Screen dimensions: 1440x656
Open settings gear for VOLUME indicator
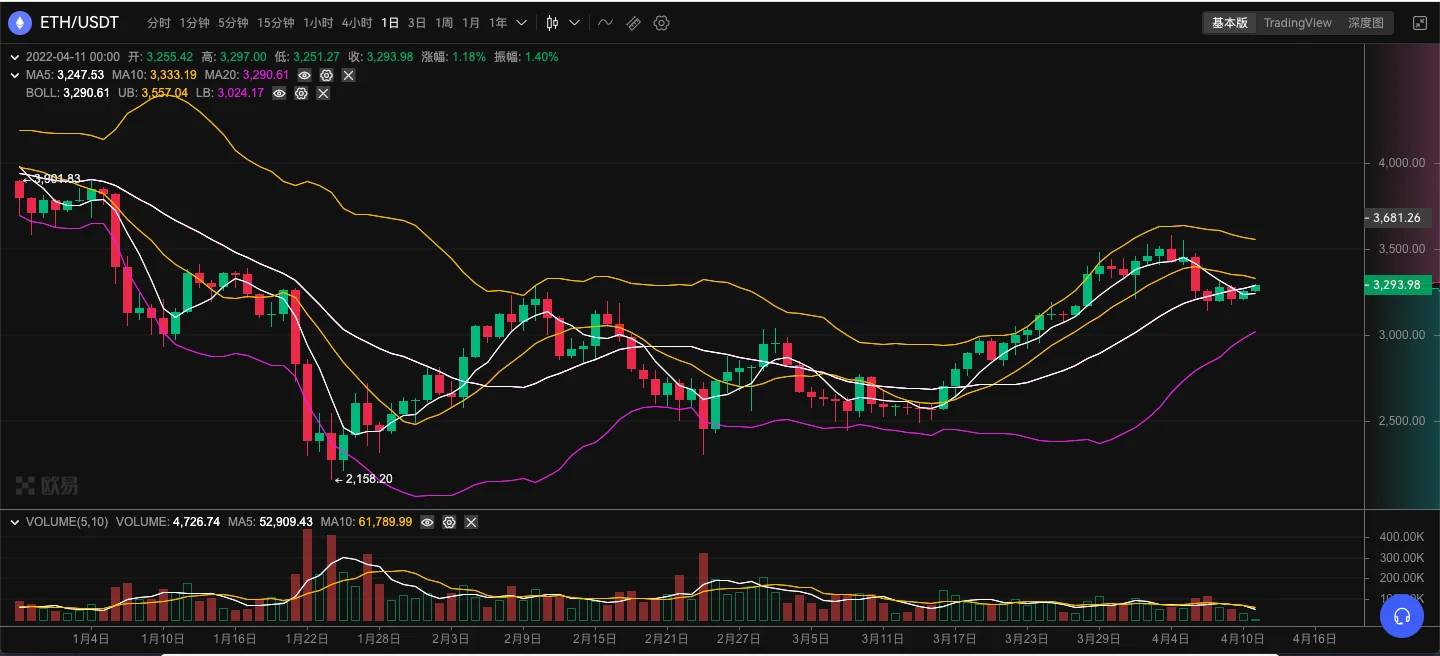[449, 522]
